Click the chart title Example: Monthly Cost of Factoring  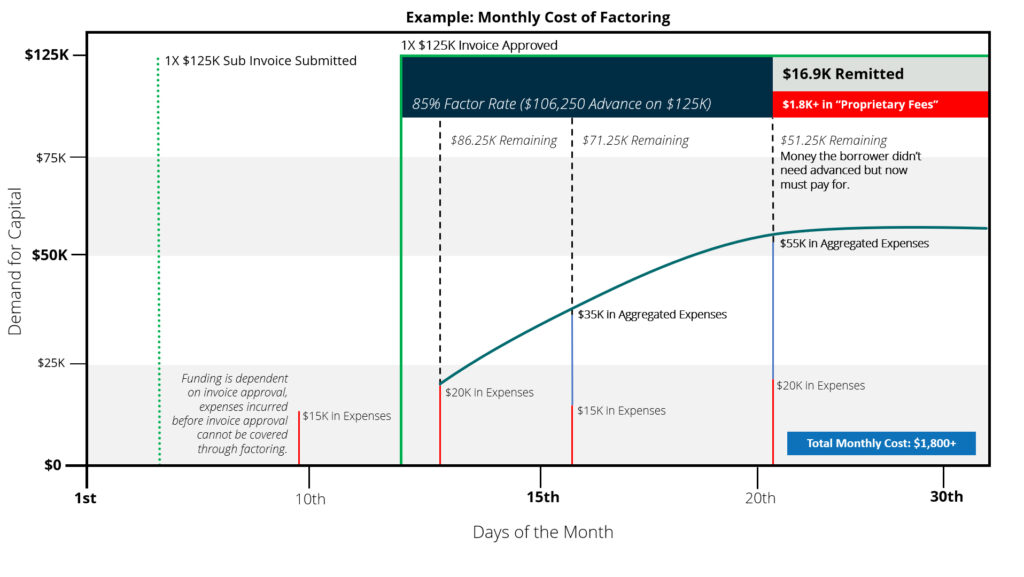540,17
